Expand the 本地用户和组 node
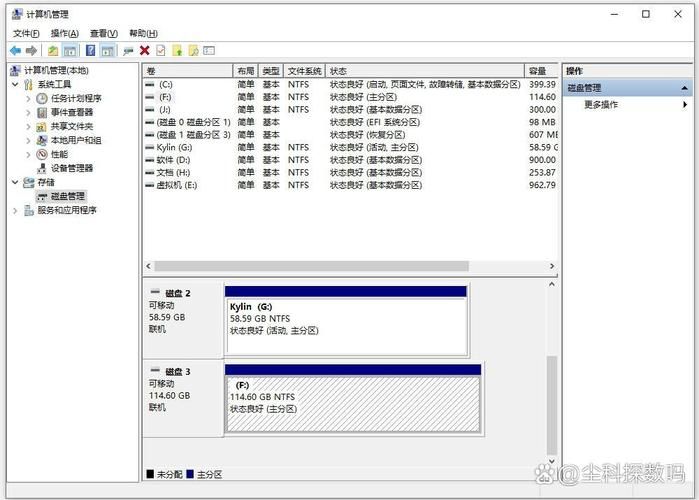 pyautogui.click(x=29, y=140)
